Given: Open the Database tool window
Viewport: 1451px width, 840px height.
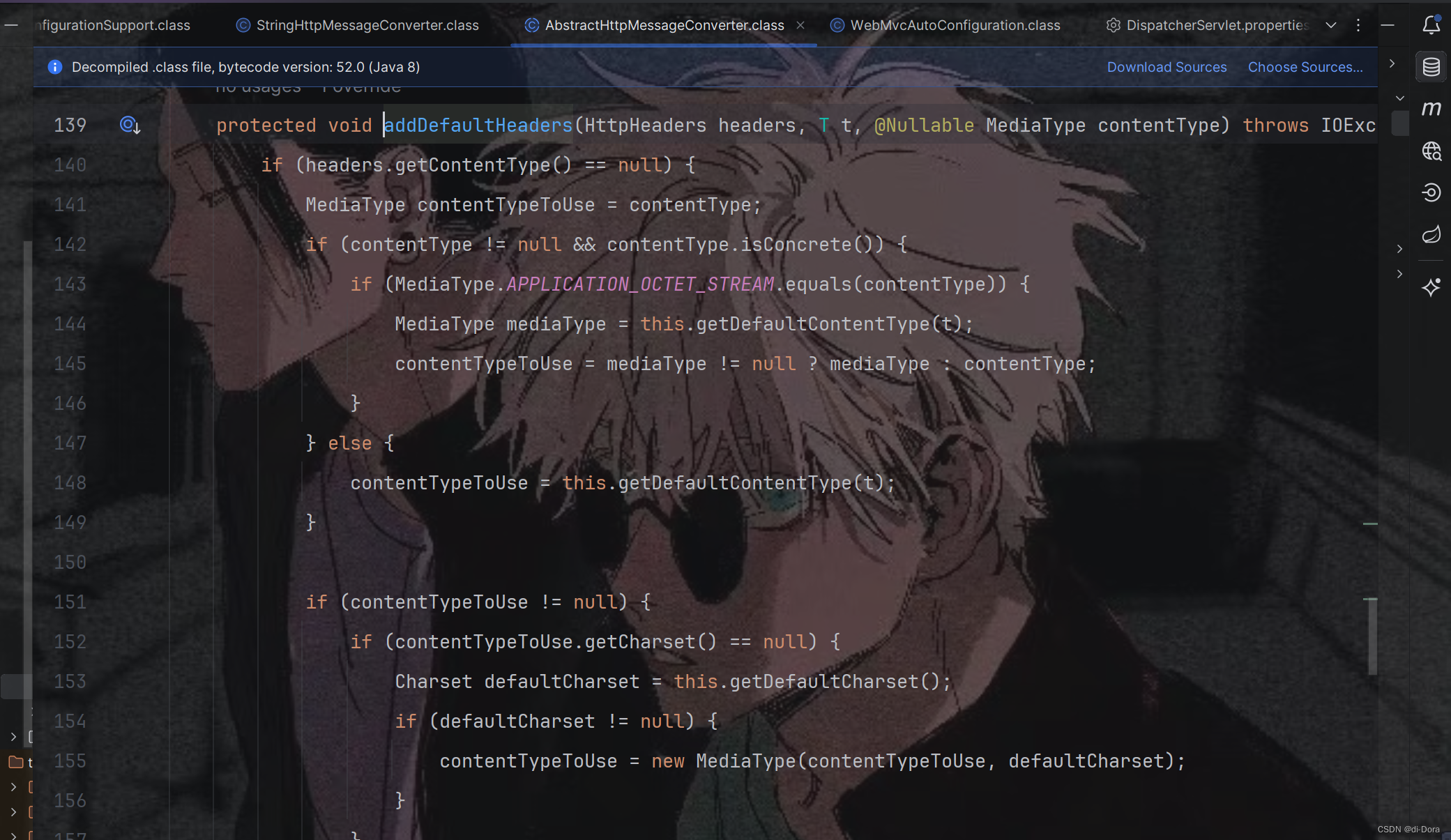Looking at the screenshot, I should click(1431, 67).
